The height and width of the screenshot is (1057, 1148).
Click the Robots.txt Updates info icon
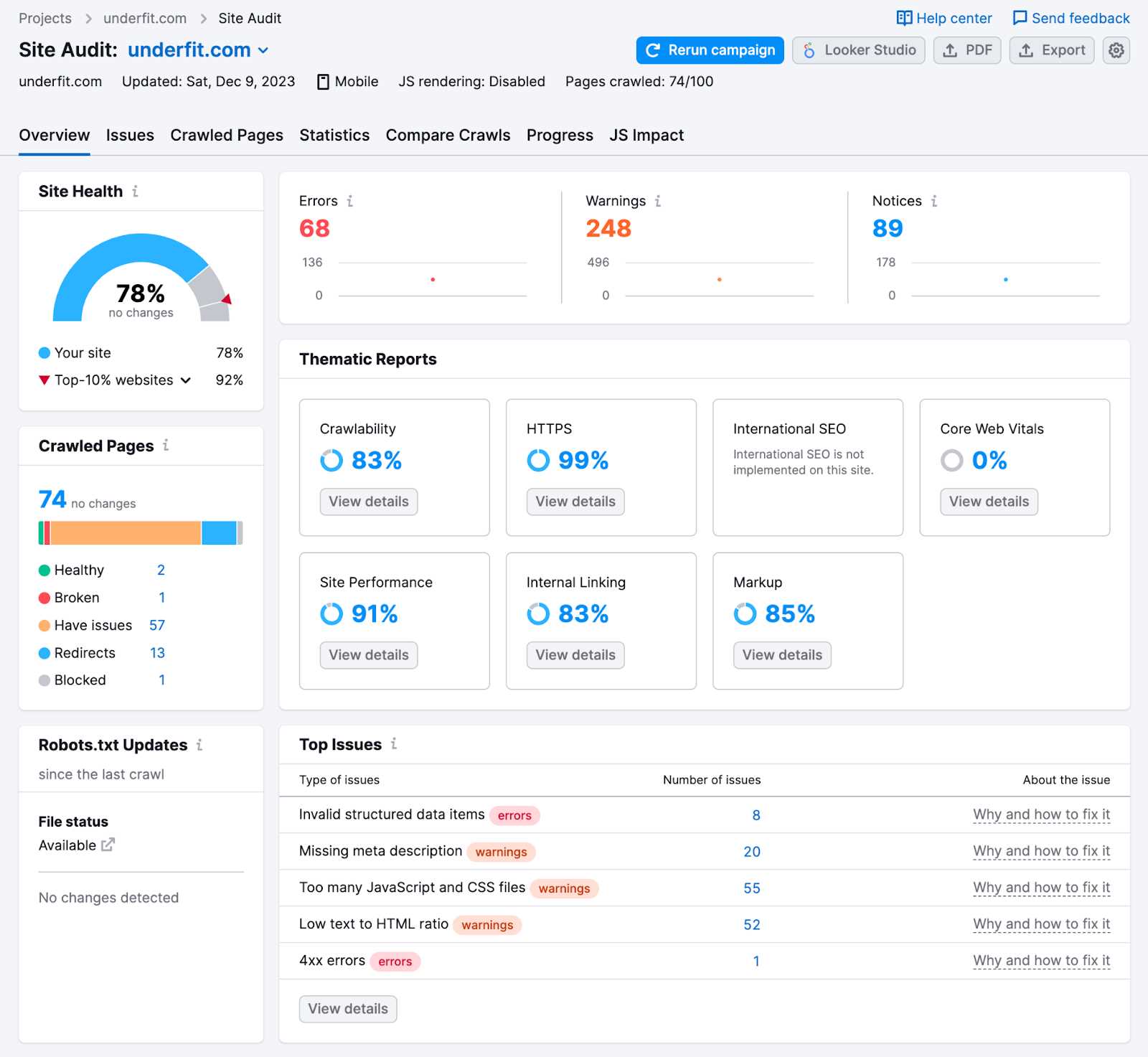pos(199,745)
